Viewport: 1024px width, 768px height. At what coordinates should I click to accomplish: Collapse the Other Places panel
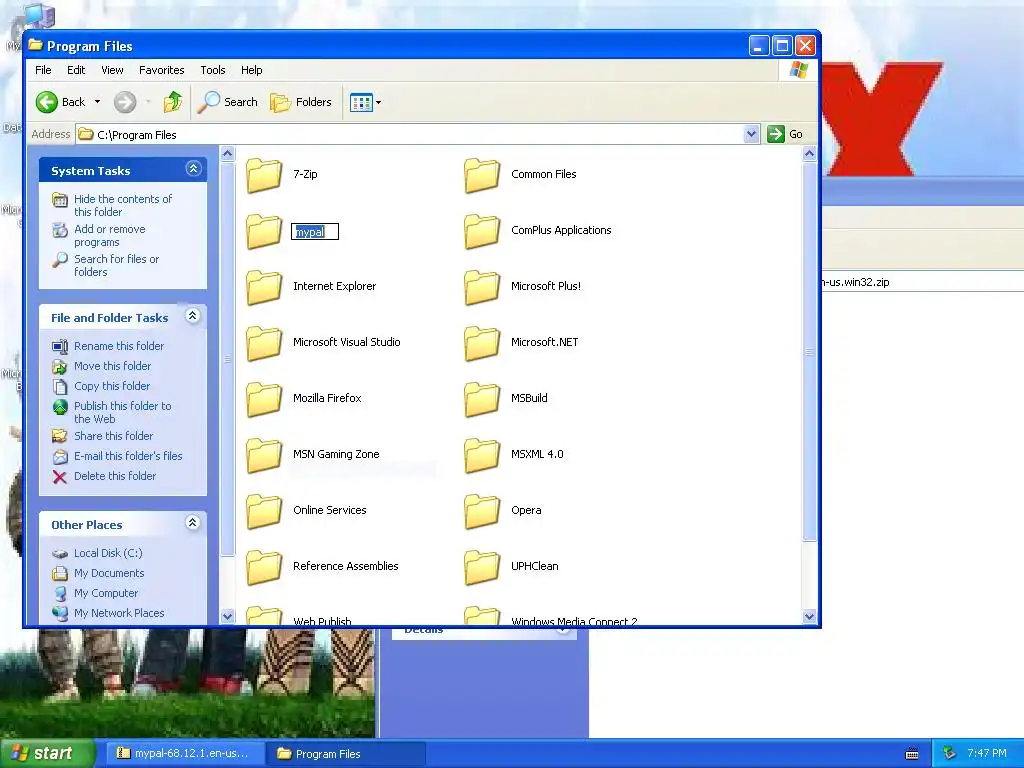tap(193, 523)
